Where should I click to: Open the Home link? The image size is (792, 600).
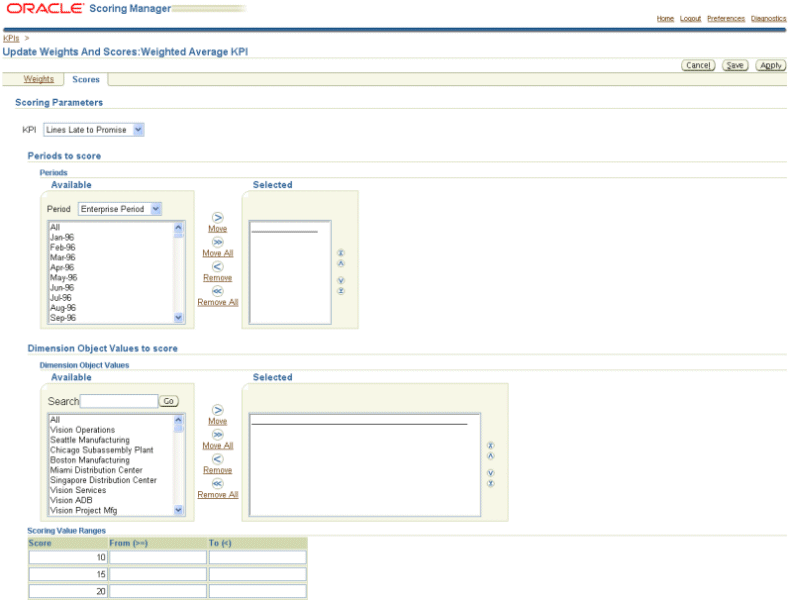pos(665,19)
